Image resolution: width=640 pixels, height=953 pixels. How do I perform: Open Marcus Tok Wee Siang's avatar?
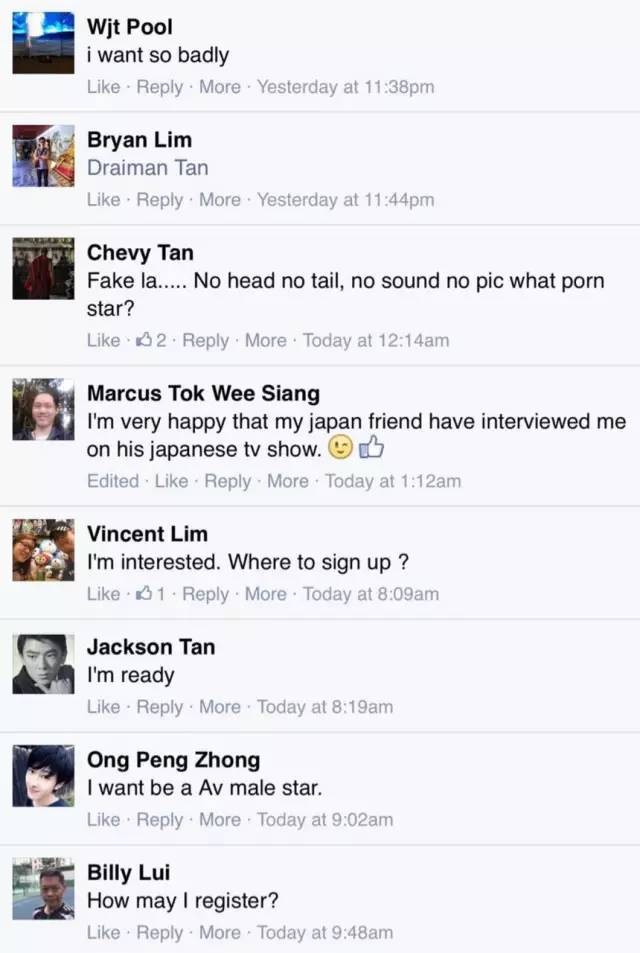click(x=43, y=409)
